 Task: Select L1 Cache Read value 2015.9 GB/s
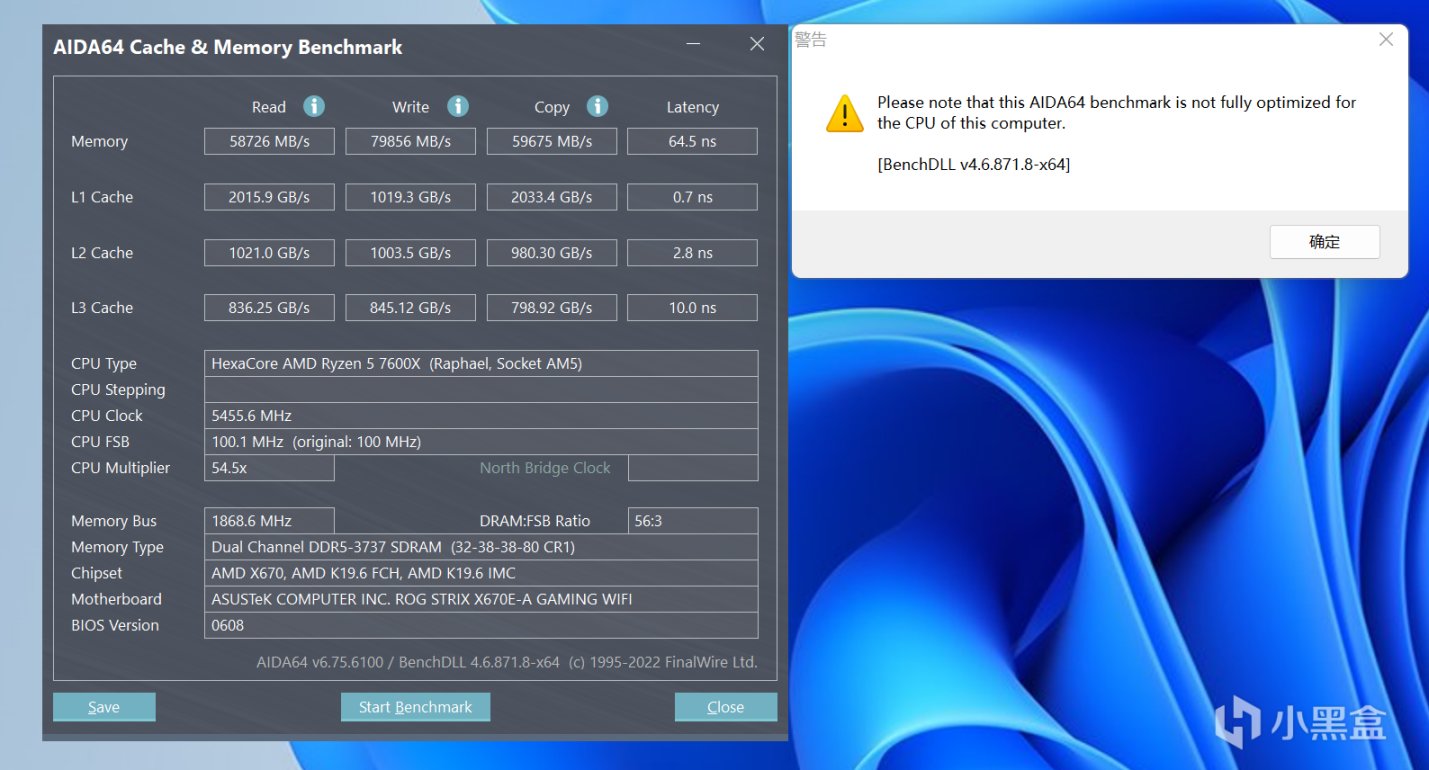coord(269,197)
